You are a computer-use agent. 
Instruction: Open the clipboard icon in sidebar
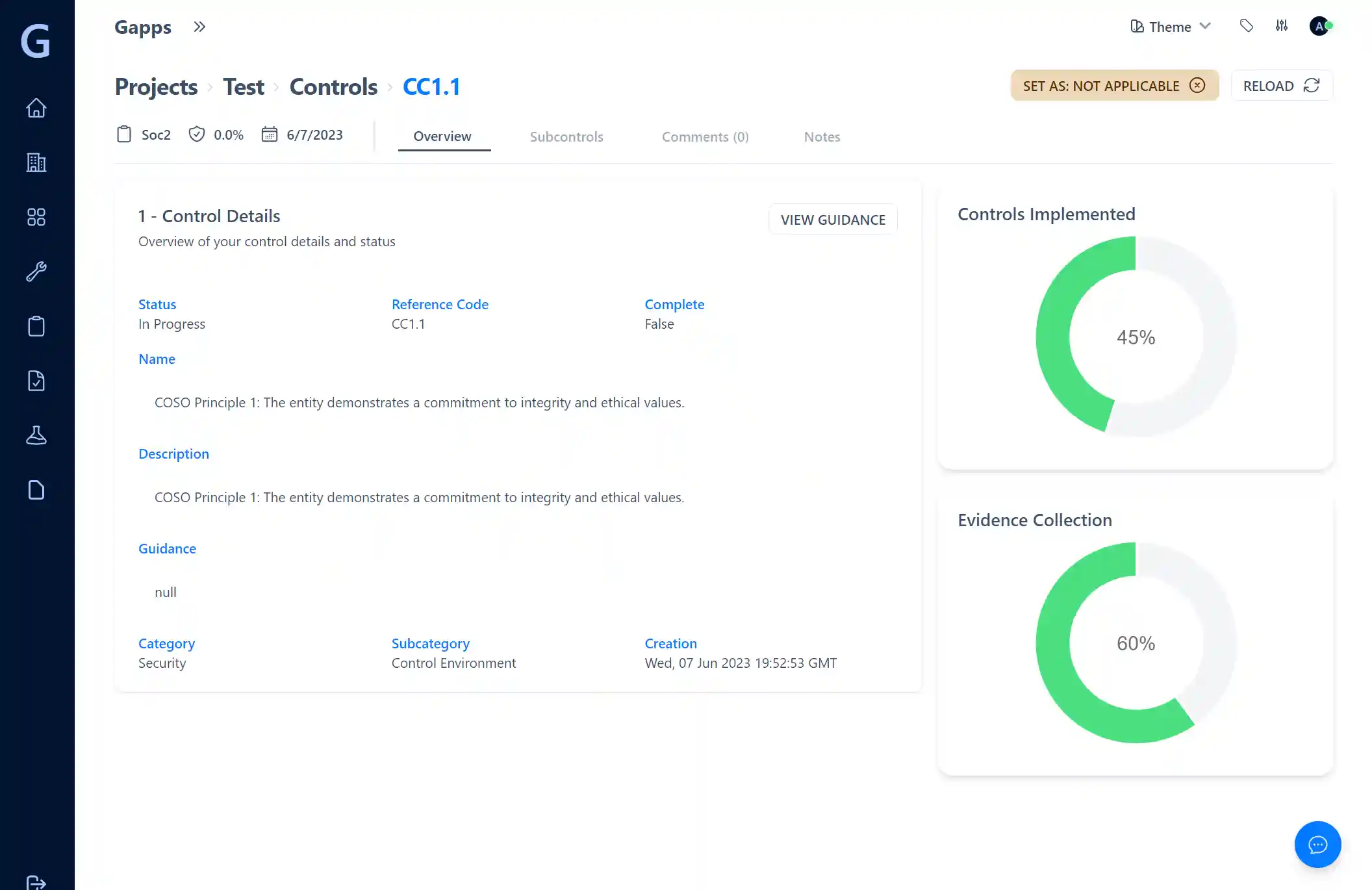point(36,326)
